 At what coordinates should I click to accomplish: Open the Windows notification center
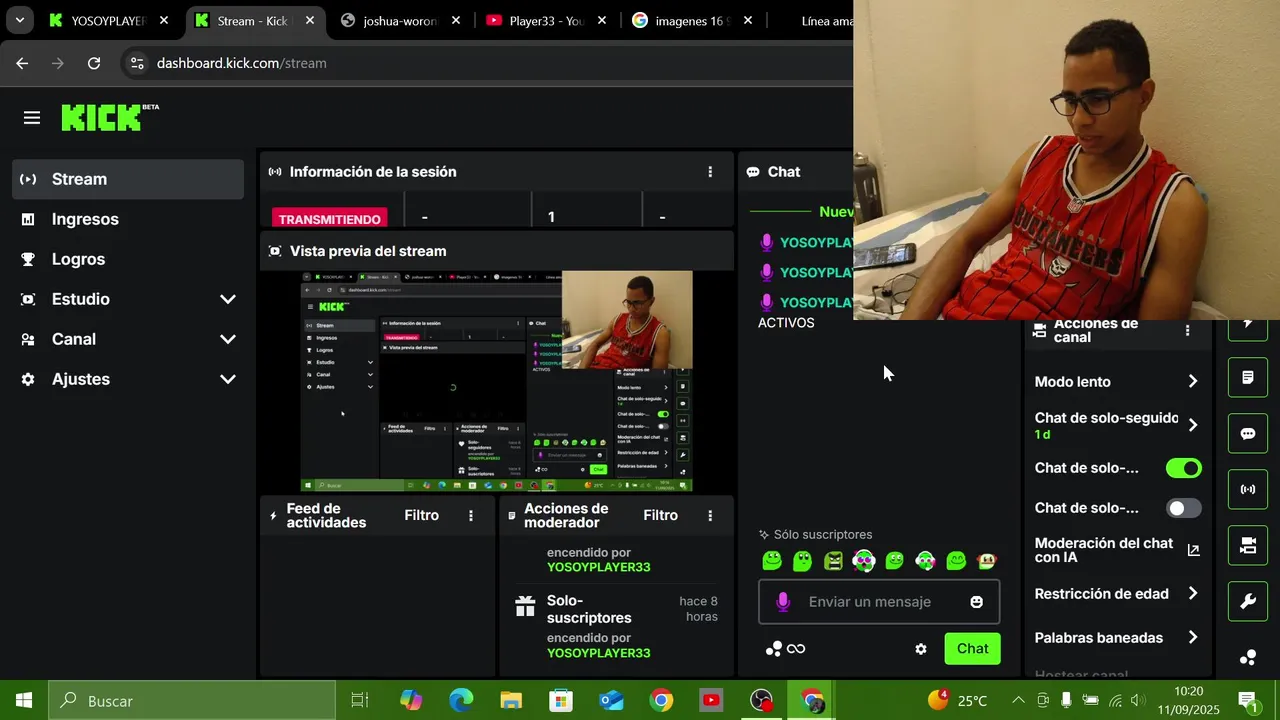point(1248,701)
